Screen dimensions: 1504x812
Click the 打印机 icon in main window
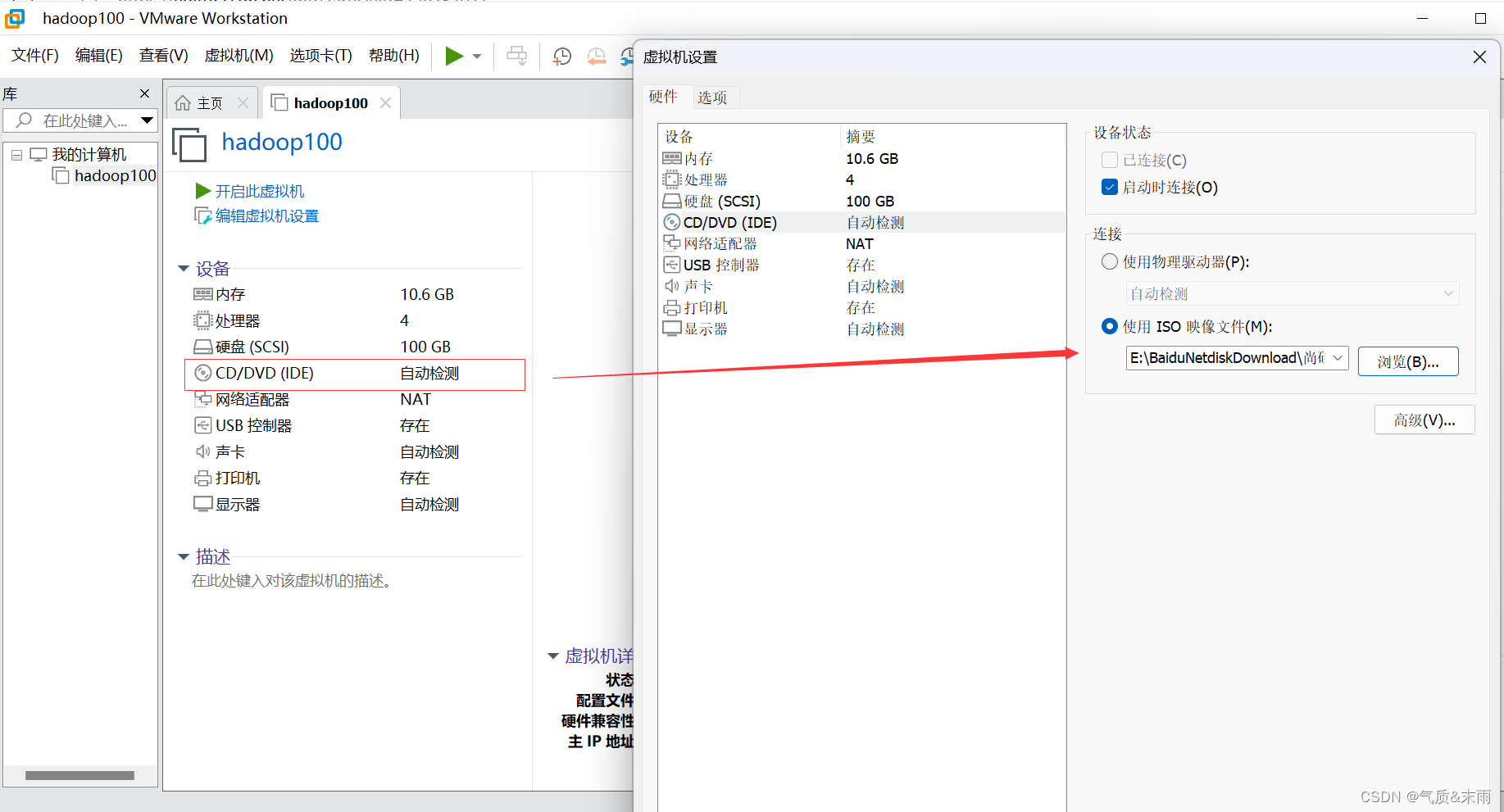click(202, 478)
